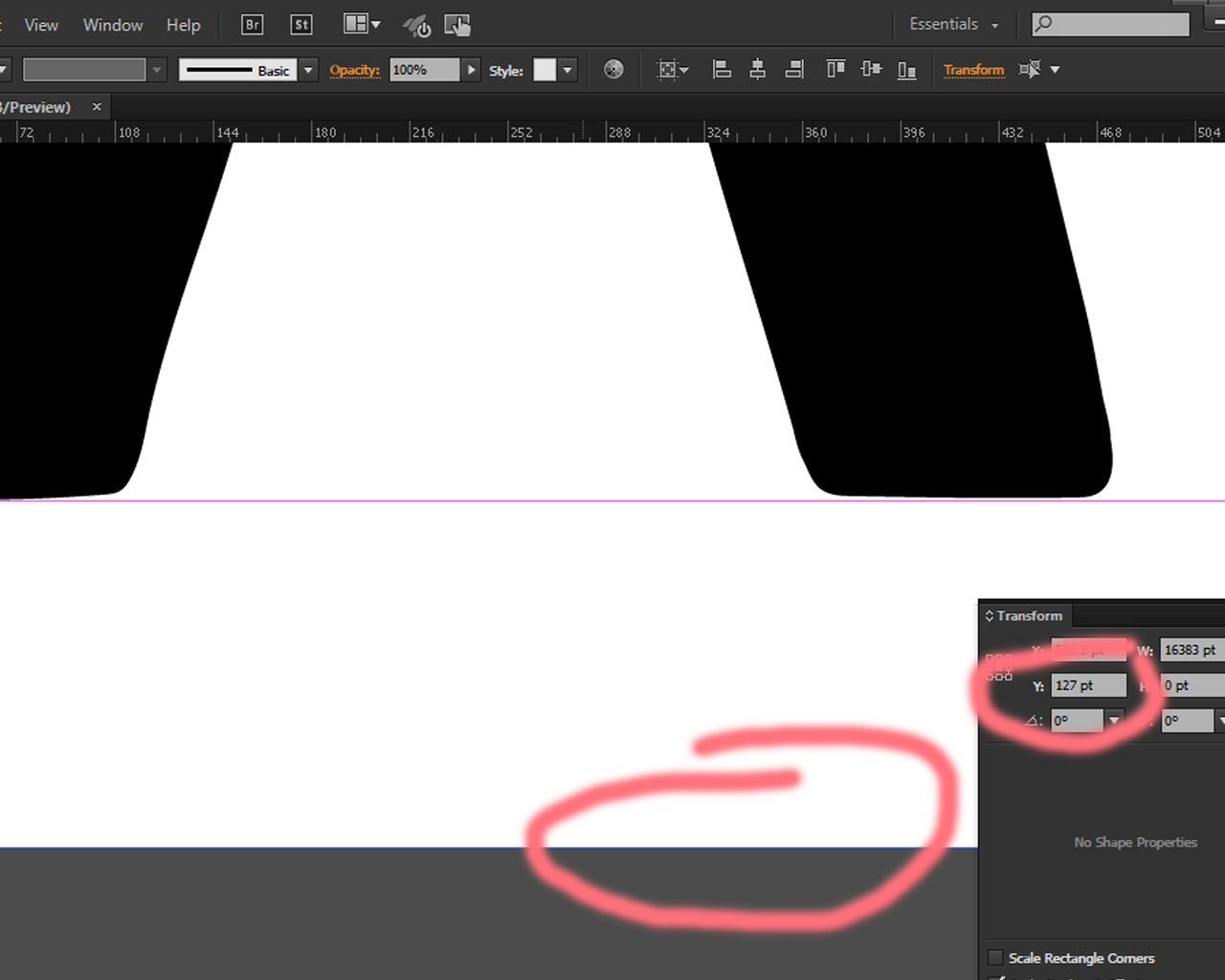Expand the Opacity slider arrow
This screenshot has height=980, width=1225.
(x=471, y=70)
